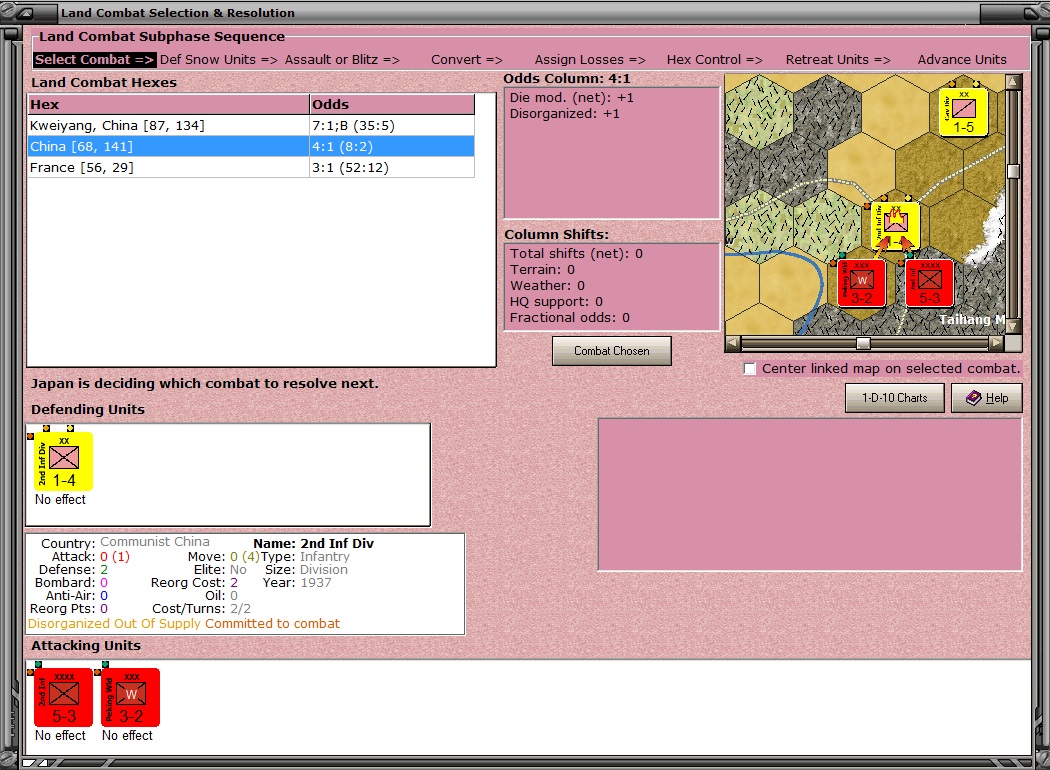Image resolution: width=1050 pixels, height=770 pixels.
Task: Click the Assault or Blitz subphase
Action: click(x=342, y=60)
